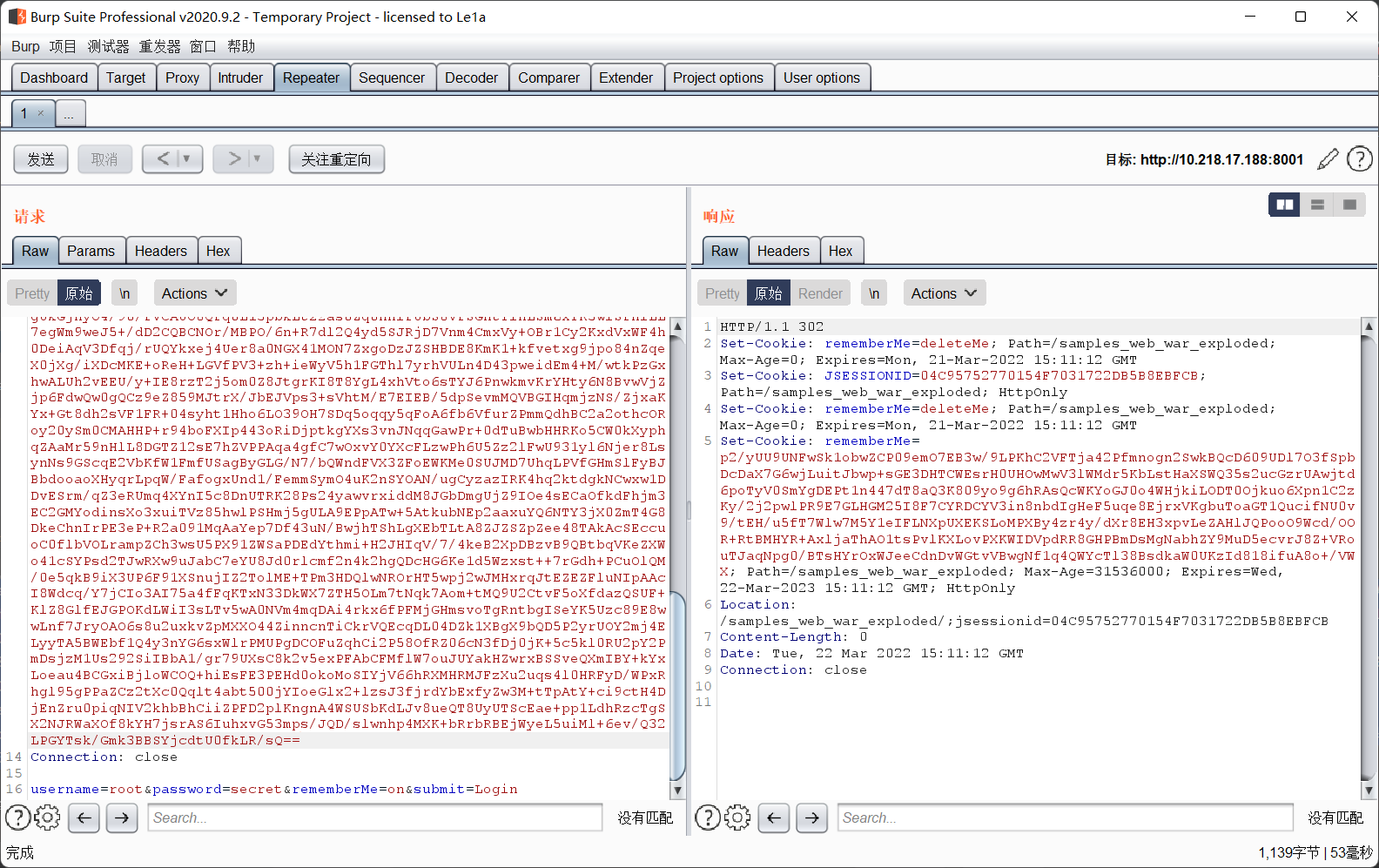Switch to Proxy tab
Image resolution: width=1379 pixels, height=868 pixels.
183,77
